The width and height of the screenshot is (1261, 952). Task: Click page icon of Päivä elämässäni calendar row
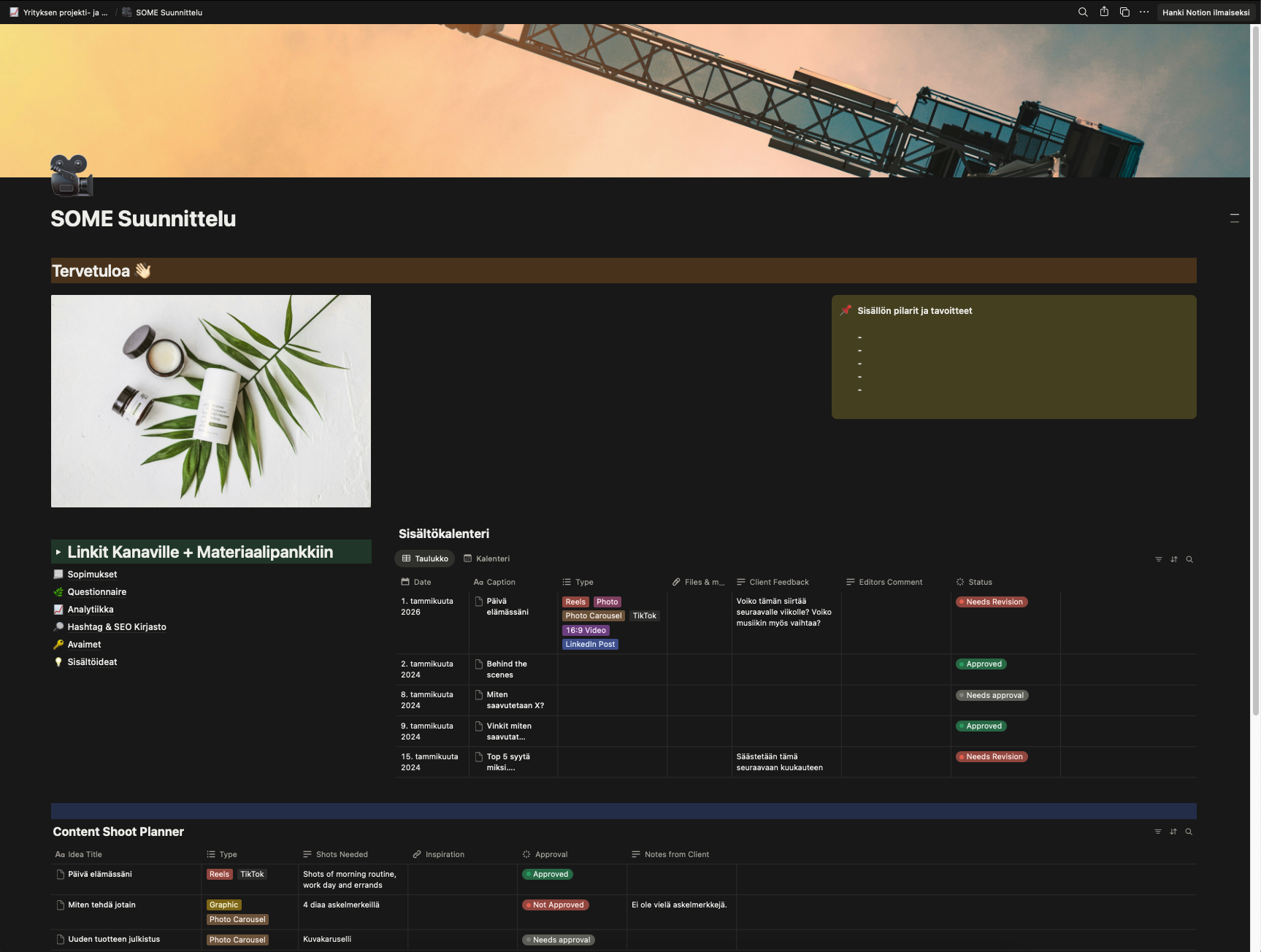click(479, 602)
